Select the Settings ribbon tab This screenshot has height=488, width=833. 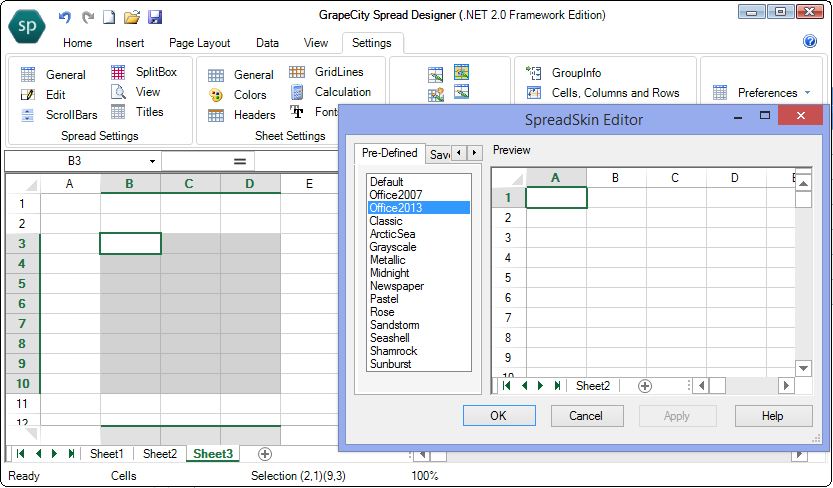tap(372, 43)
